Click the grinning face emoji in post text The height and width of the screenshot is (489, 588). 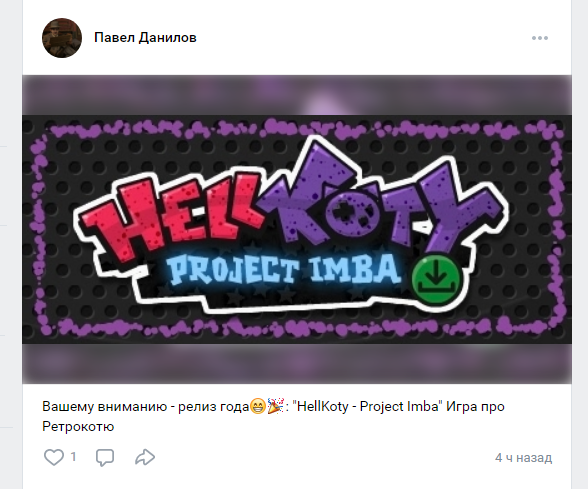pyautogui.click(x=258, y=406)
